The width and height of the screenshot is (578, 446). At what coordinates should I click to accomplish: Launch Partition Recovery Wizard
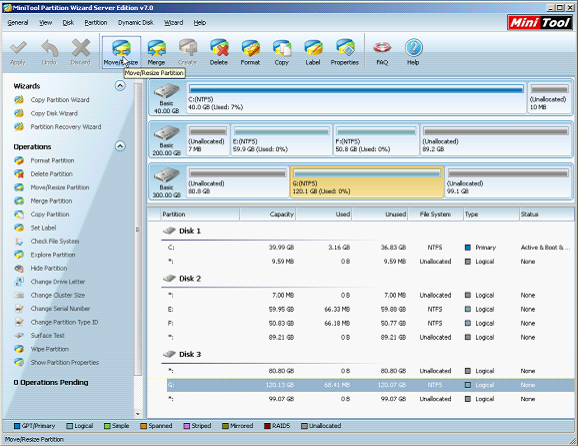(x=66, y=127)
